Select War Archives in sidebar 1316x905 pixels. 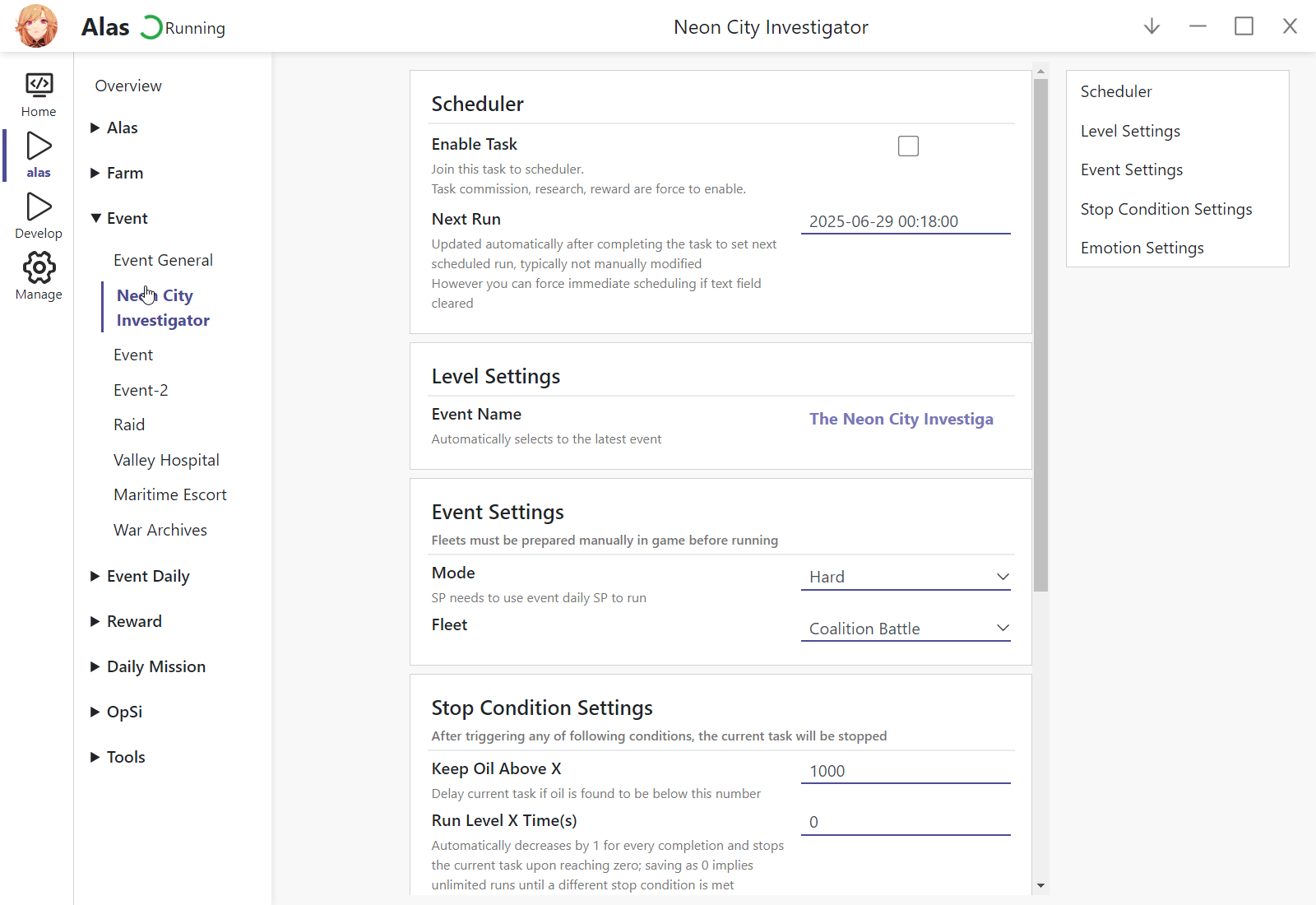[160, 530]
